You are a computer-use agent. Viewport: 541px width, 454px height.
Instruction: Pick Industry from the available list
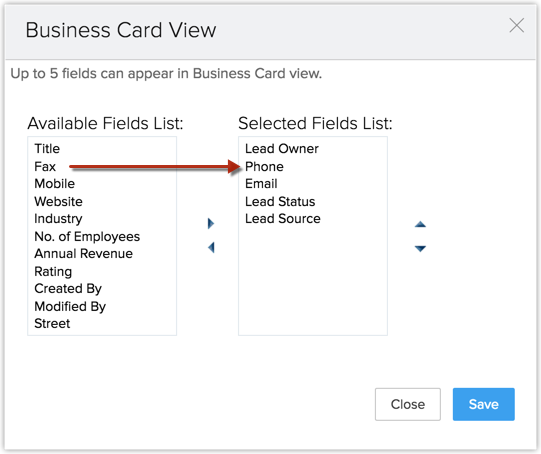[58, 219]
